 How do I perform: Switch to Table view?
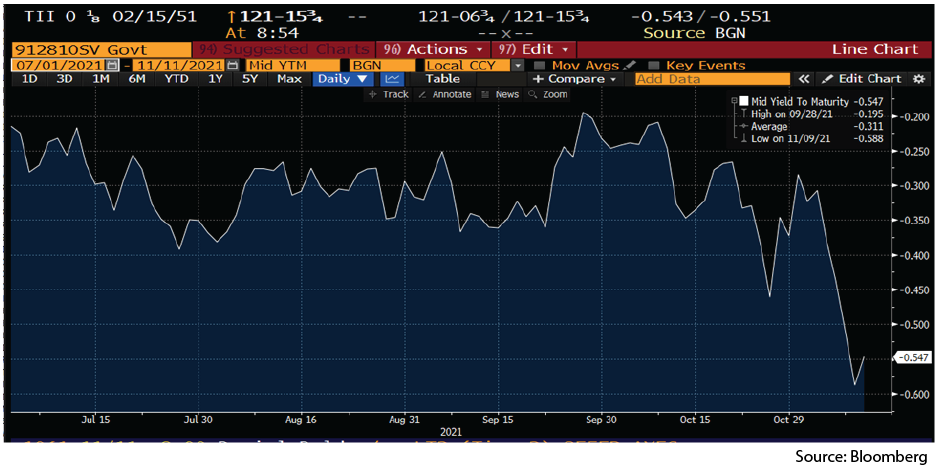coord(442,79)
